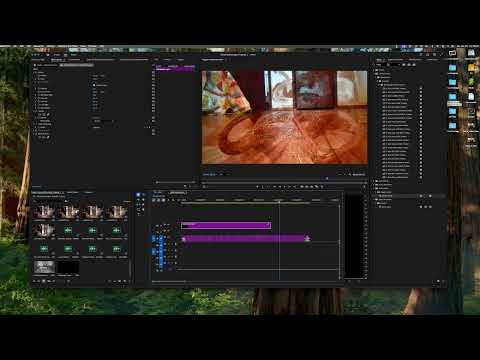Click the timeline playhead marker
Image resolution: width=480 pixels, height=360 pixels.
(x=279, y=201)
